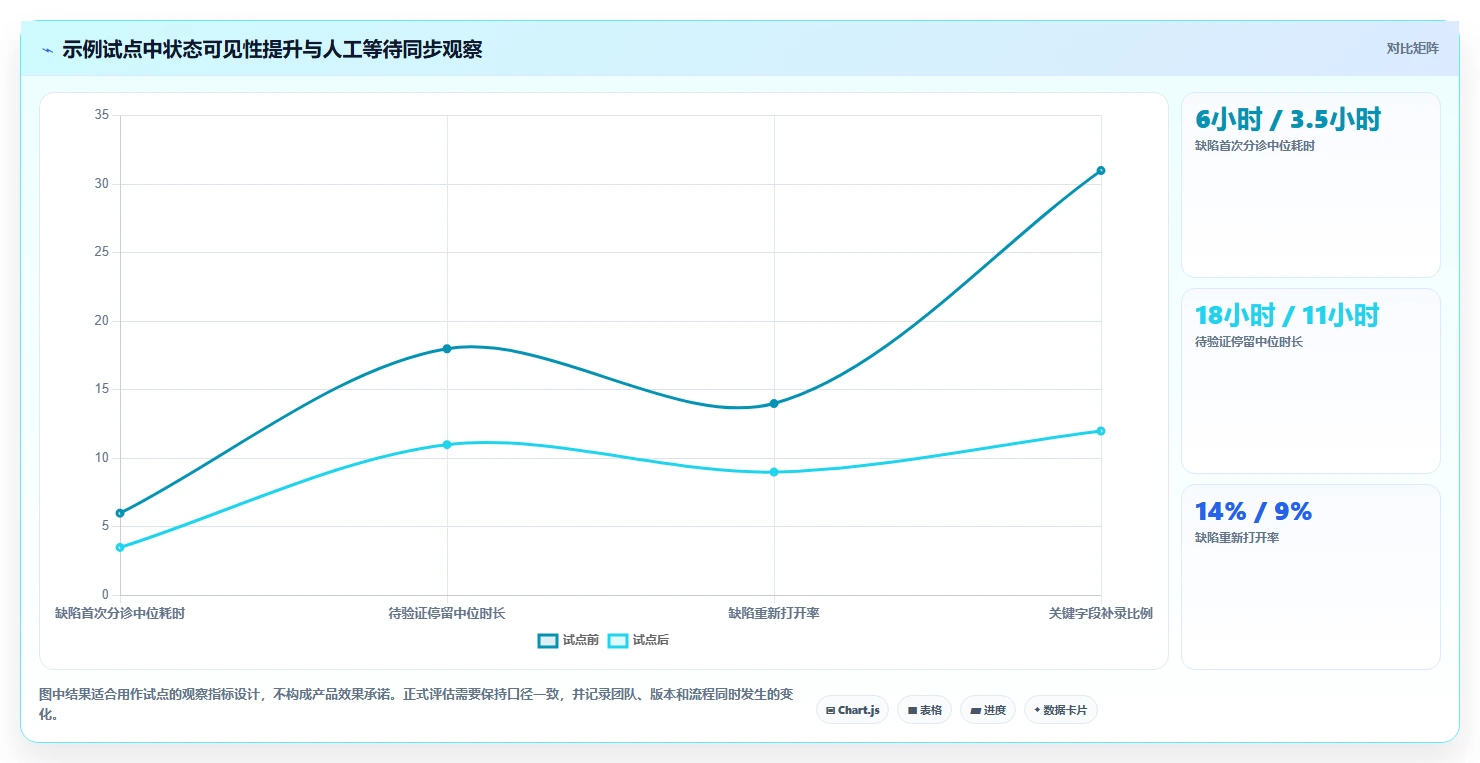The width and height of the screenshot is (1480, 763).
Task: Click the '对比矩阵' label in the header
Action: [1413, 48]
